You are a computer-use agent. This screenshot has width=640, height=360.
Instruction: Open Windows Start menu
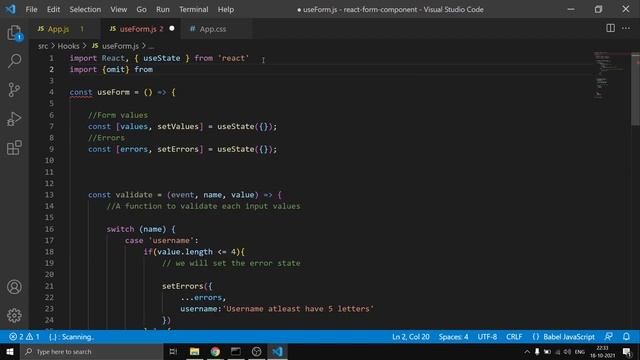10,351
